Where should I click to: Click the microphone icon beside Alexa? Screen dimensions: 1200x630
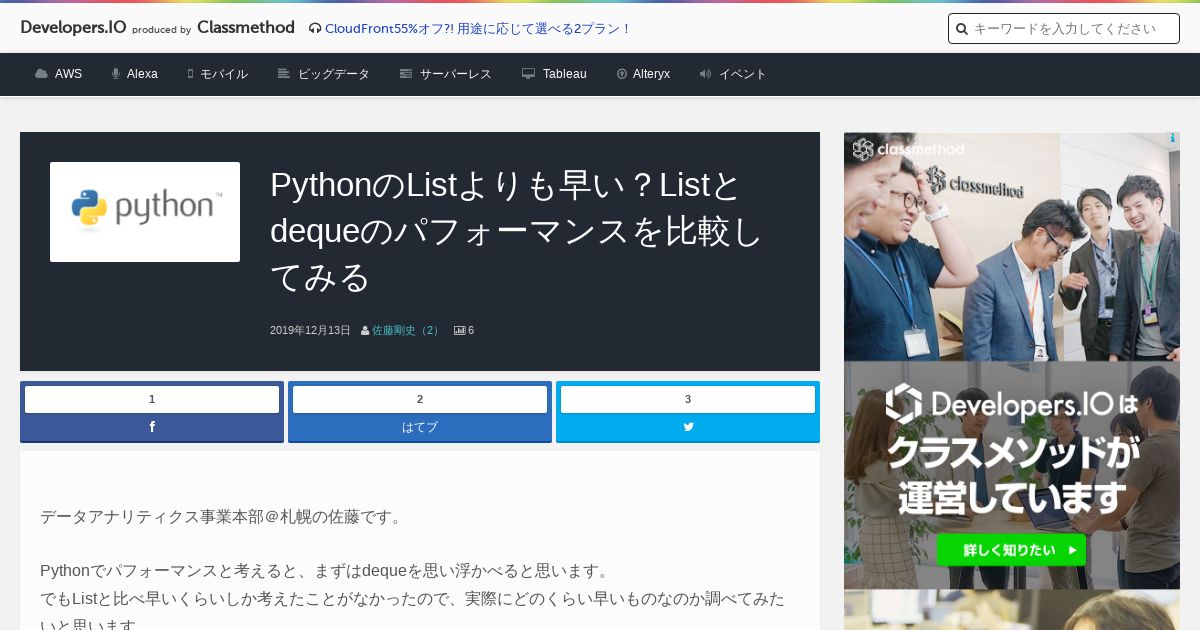116,74
